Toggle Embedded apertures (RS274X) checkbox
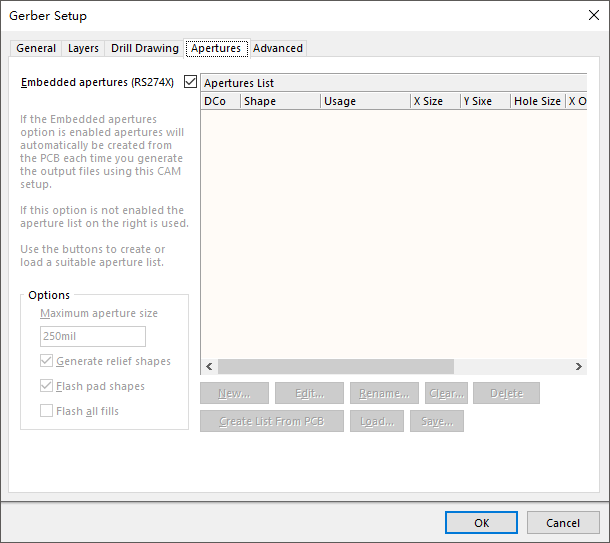Screen dimensions: 610x543 point(191,82)
